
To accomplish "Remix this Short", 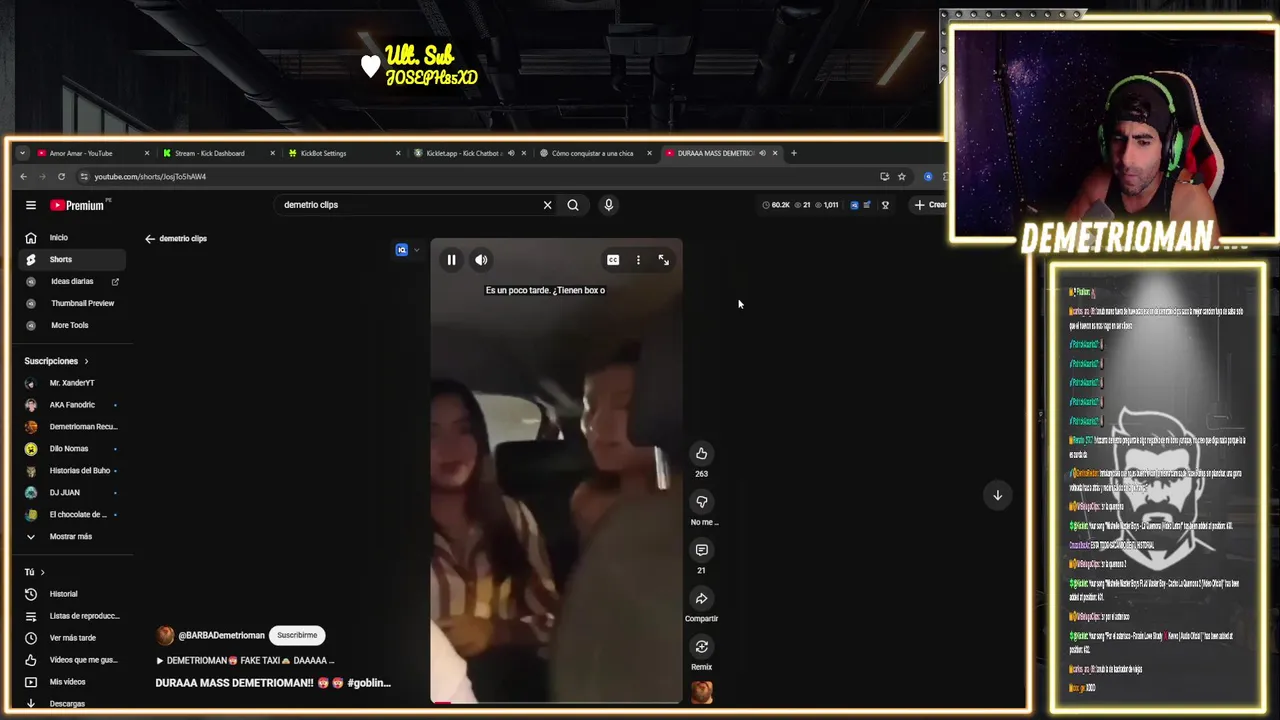I will 701,647.
